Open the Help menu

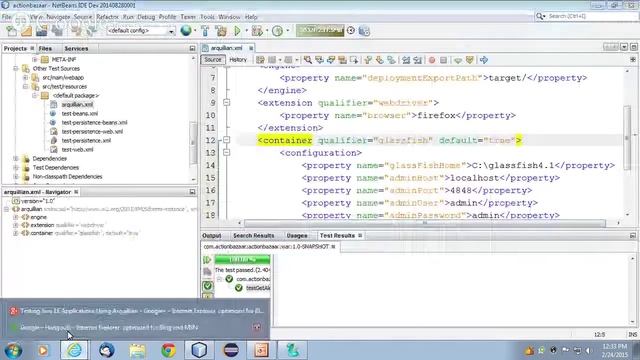coord(251,17)
